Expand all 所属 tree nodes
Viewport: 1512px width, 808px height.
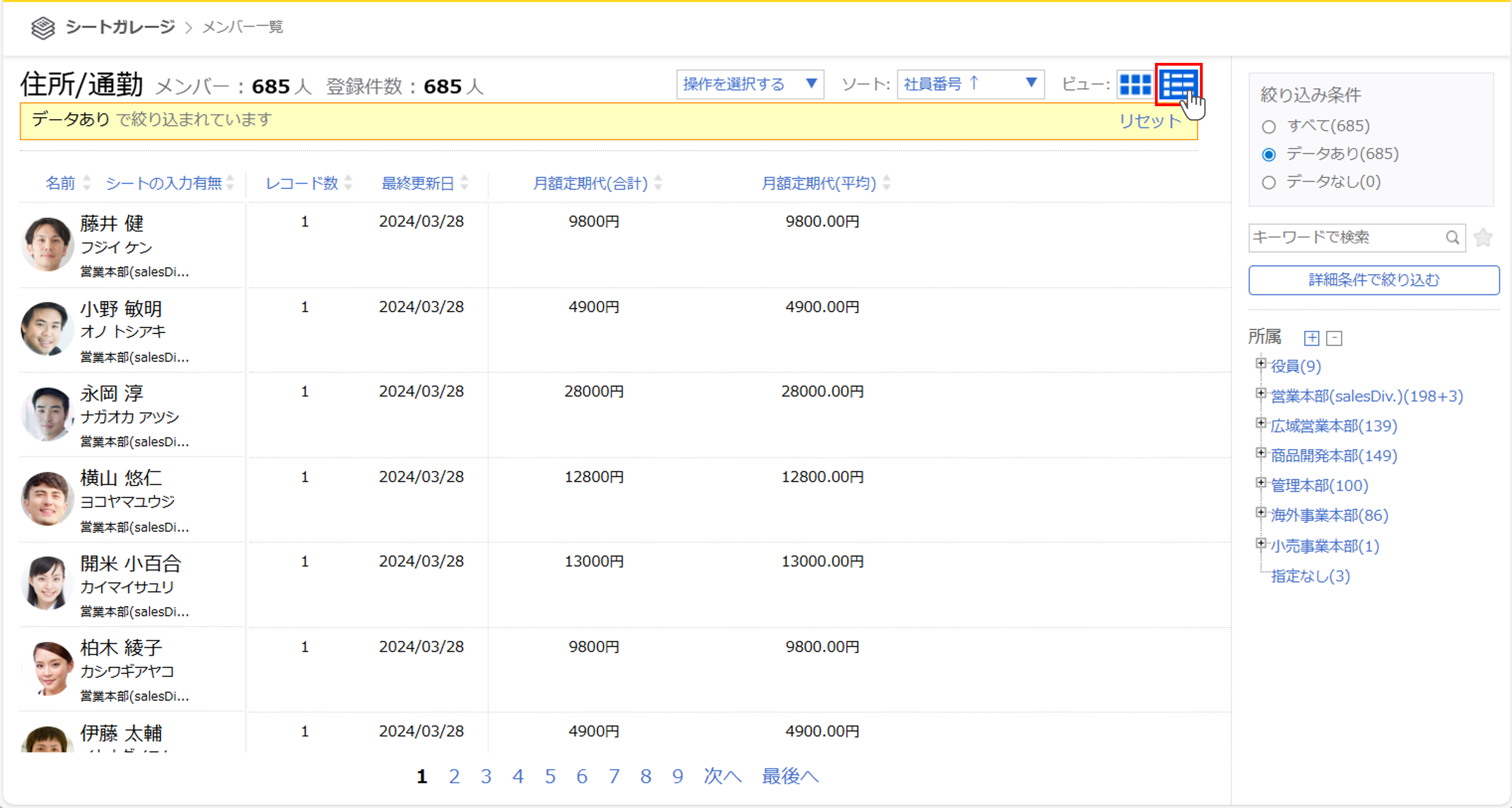tap(1311, 338)
